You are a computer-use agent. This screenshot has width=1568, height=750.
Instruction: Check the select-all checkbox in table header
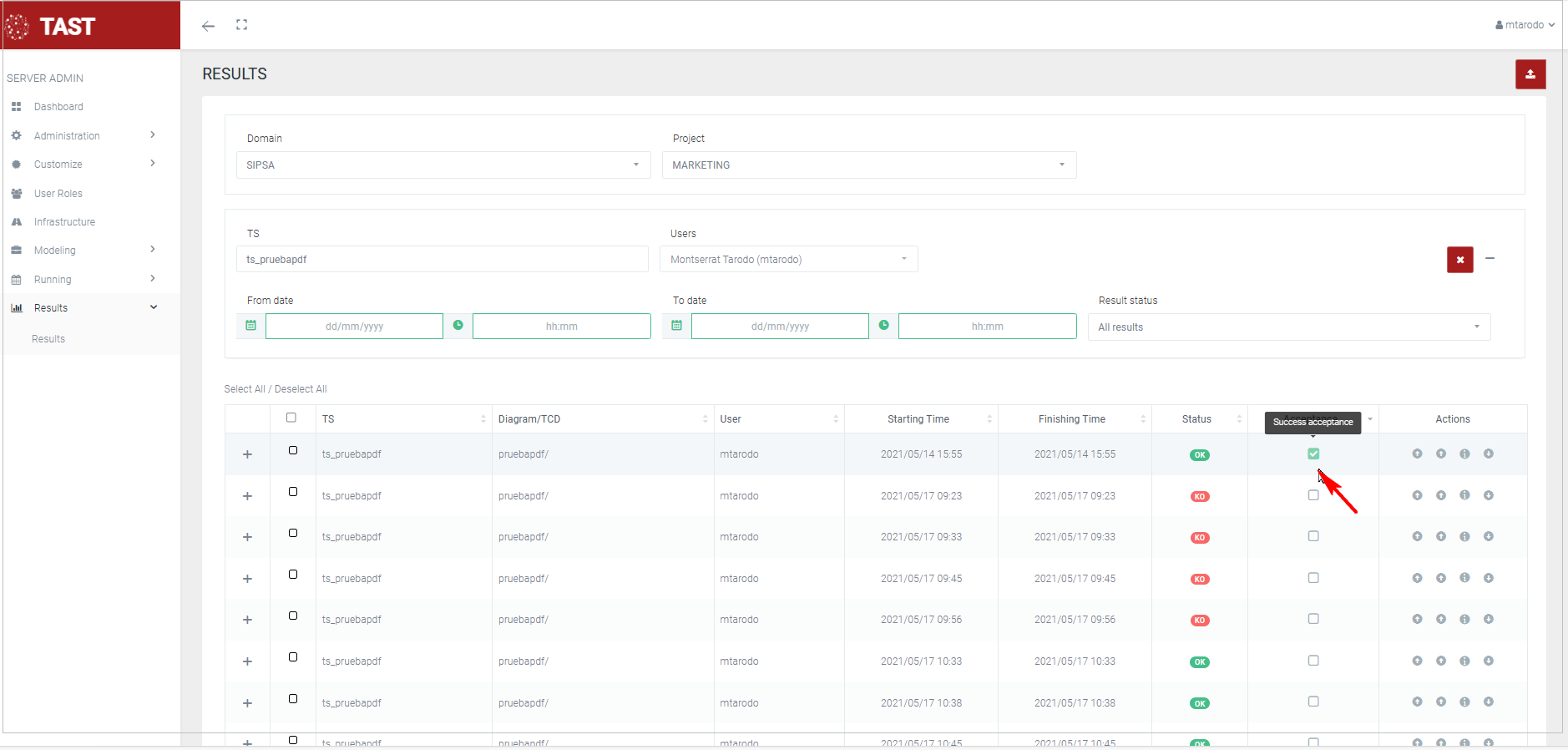click(x=291, y=418)
